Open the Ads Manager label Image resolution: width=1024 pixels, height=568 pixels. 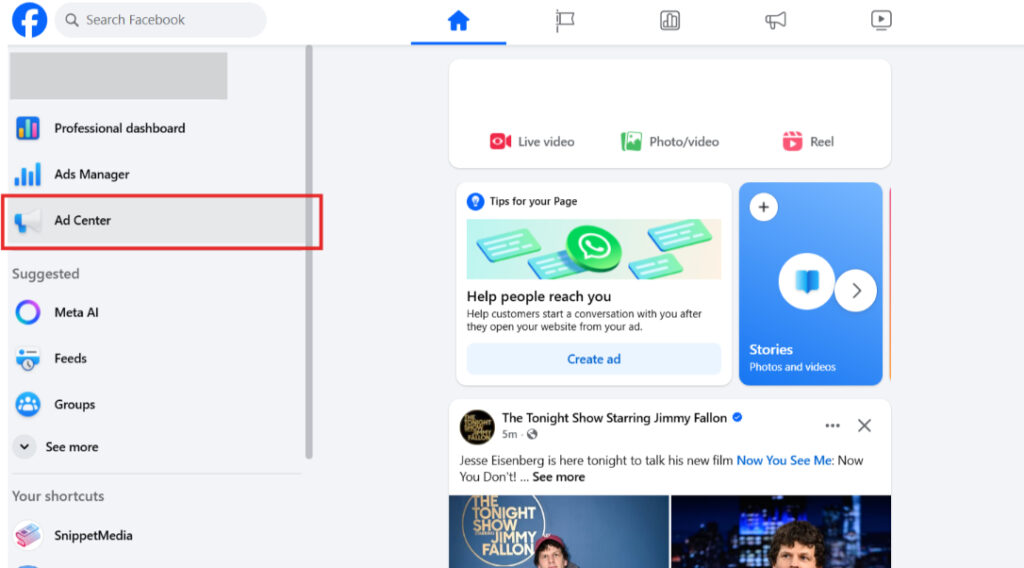pyautogui.click(x=91, y=174)
